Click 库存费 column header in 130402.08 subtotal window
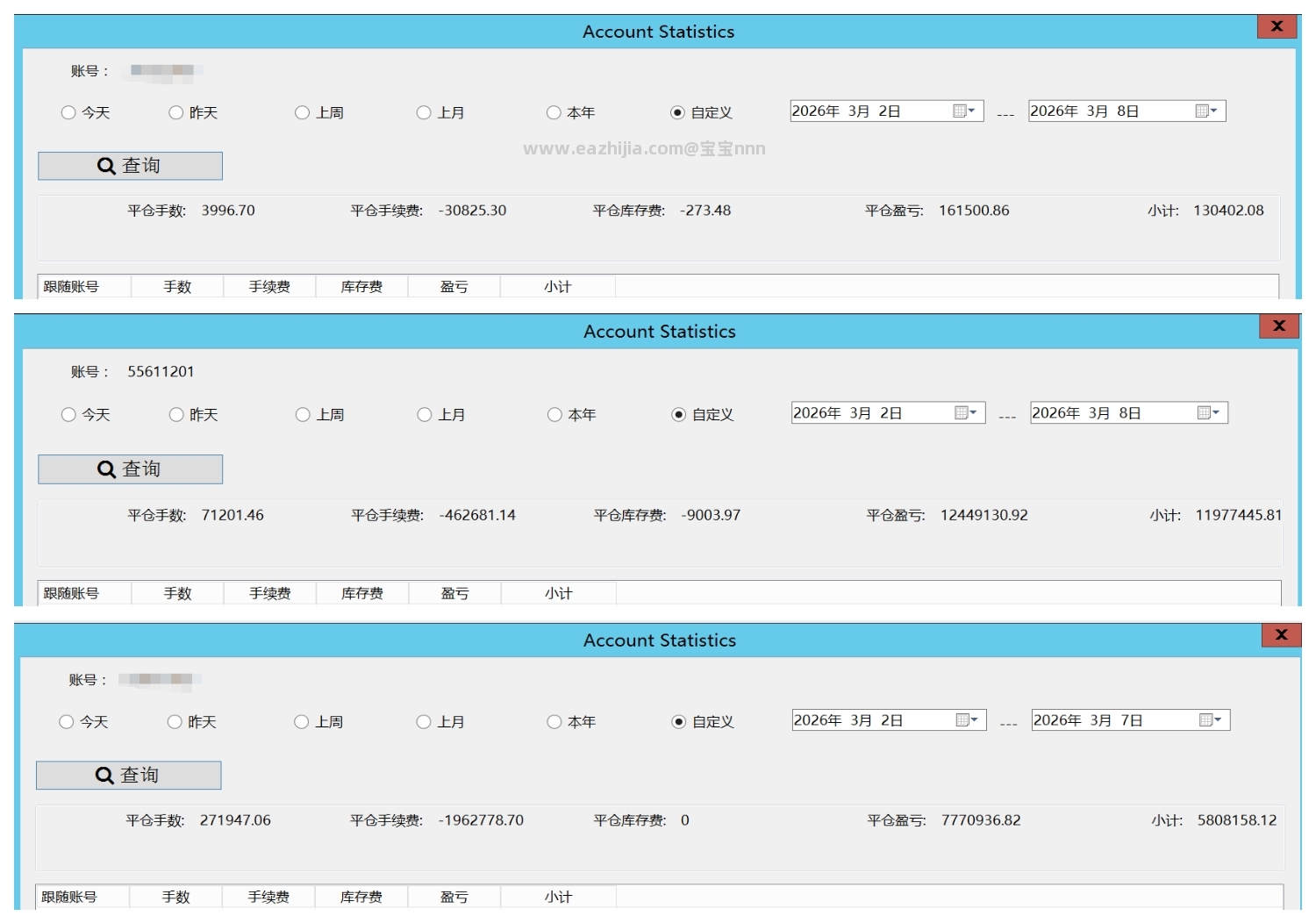This screenshot has height=923, width=1316. click(x=361, y=287)
